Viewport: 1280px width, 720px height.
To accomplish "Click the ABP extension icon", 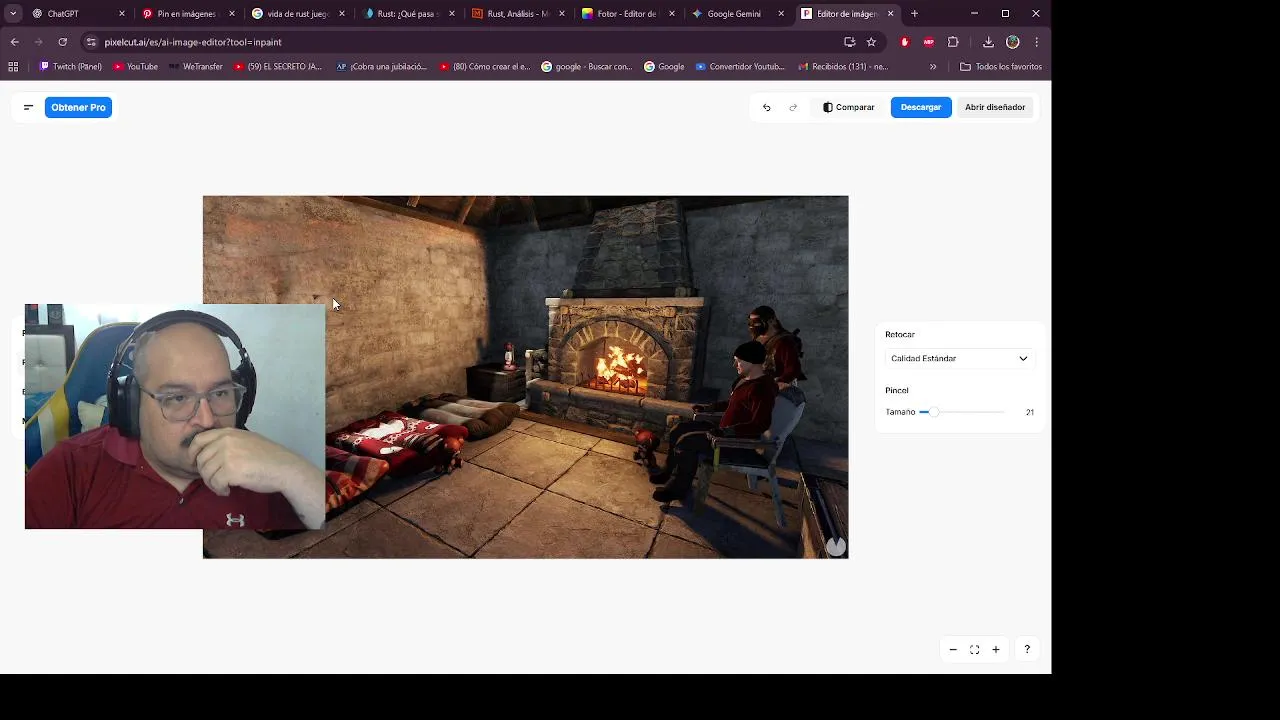I will pos(929,42).
